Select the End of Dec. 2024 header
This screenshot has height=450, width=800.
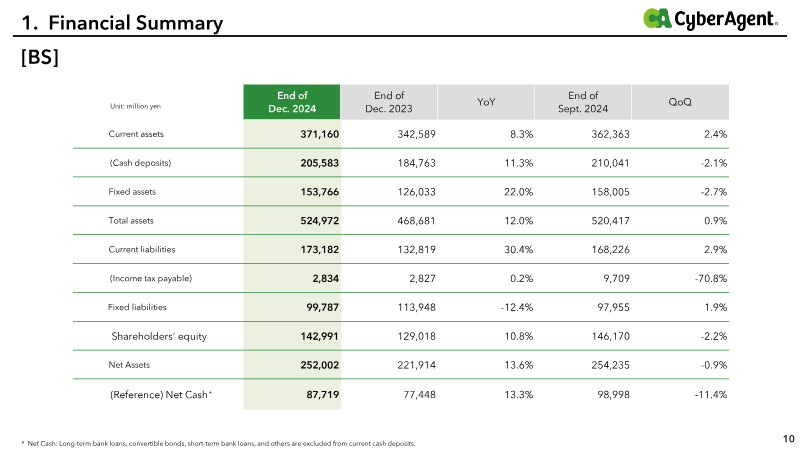click(292, 102)
